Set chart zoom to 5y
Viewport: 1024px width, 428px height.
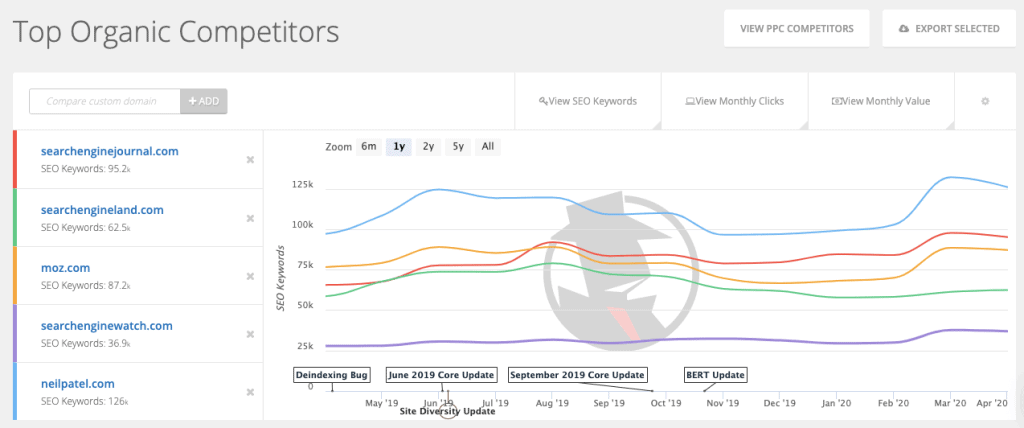[458, 146]
